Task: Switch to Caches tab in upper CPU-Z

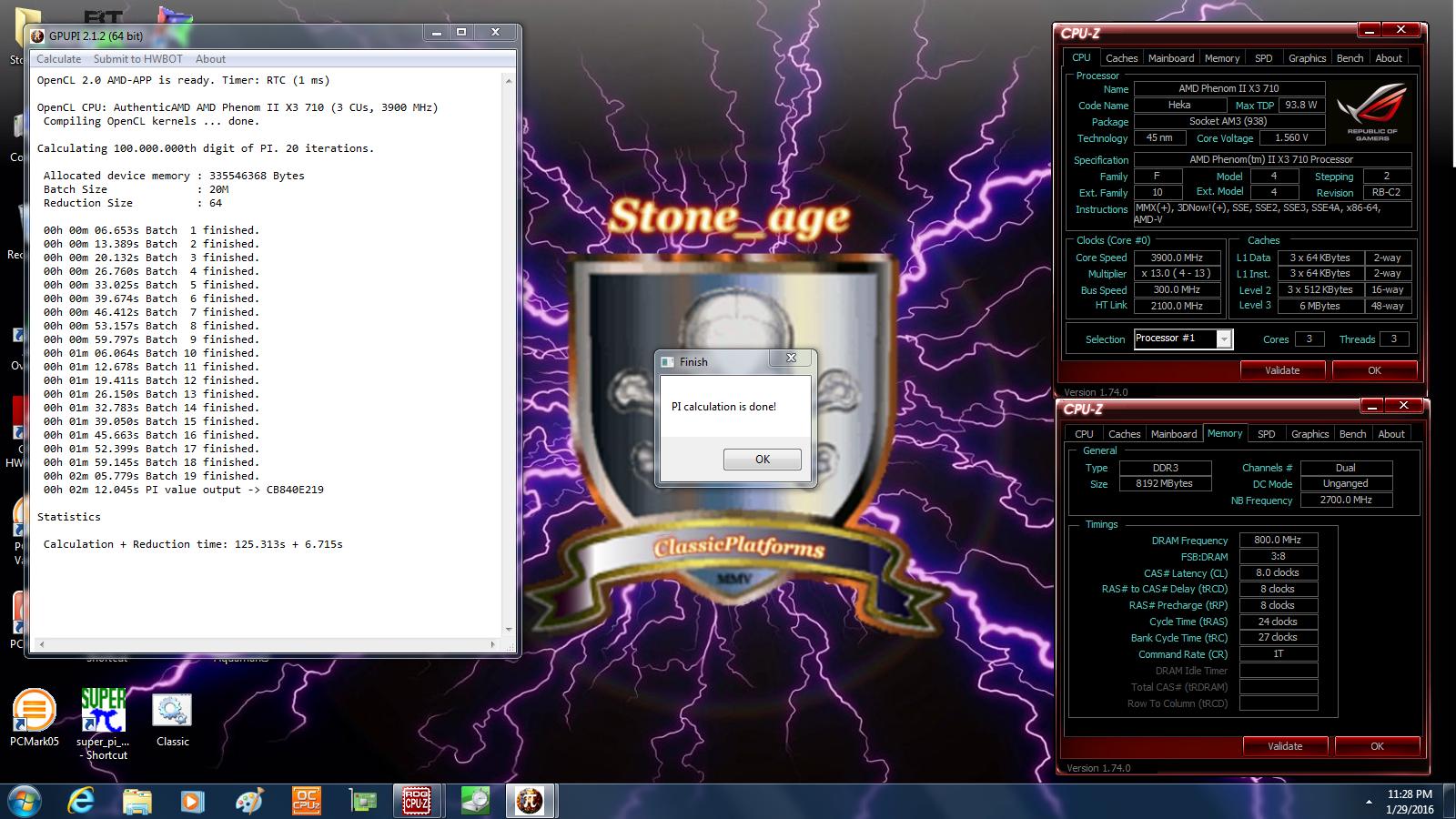Action: [1121, 57]
